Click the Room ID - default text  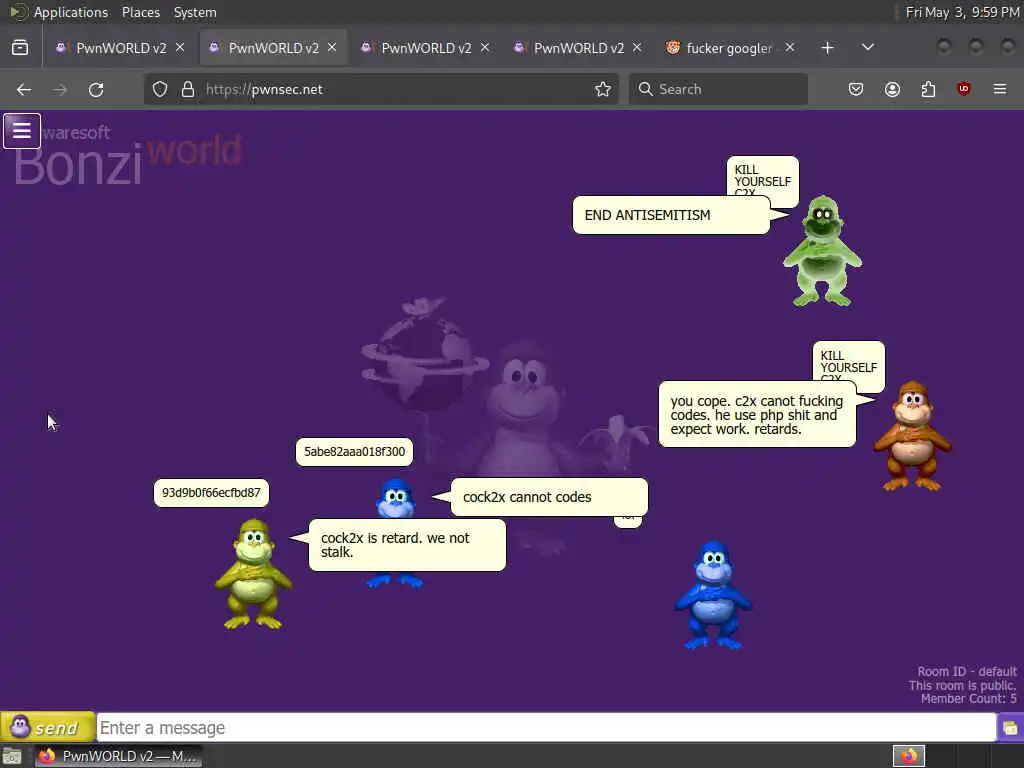[967, 671]
